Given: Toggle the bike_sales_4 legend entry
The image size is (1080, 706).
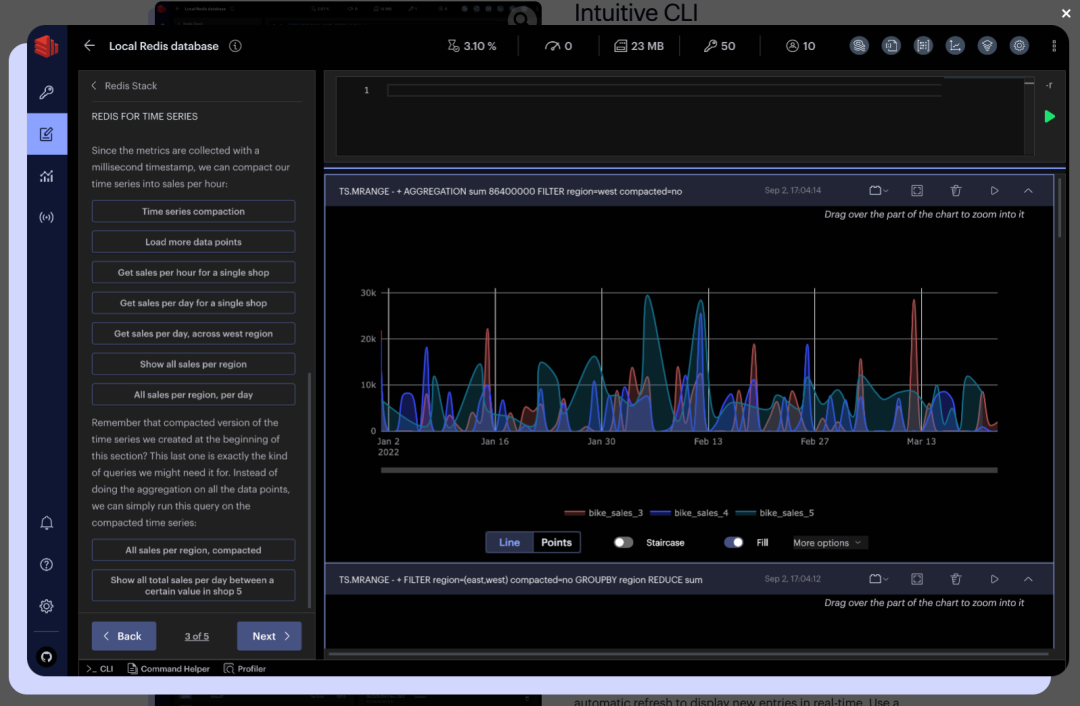Looking at the screenshot, I should (x=689, y=513).
